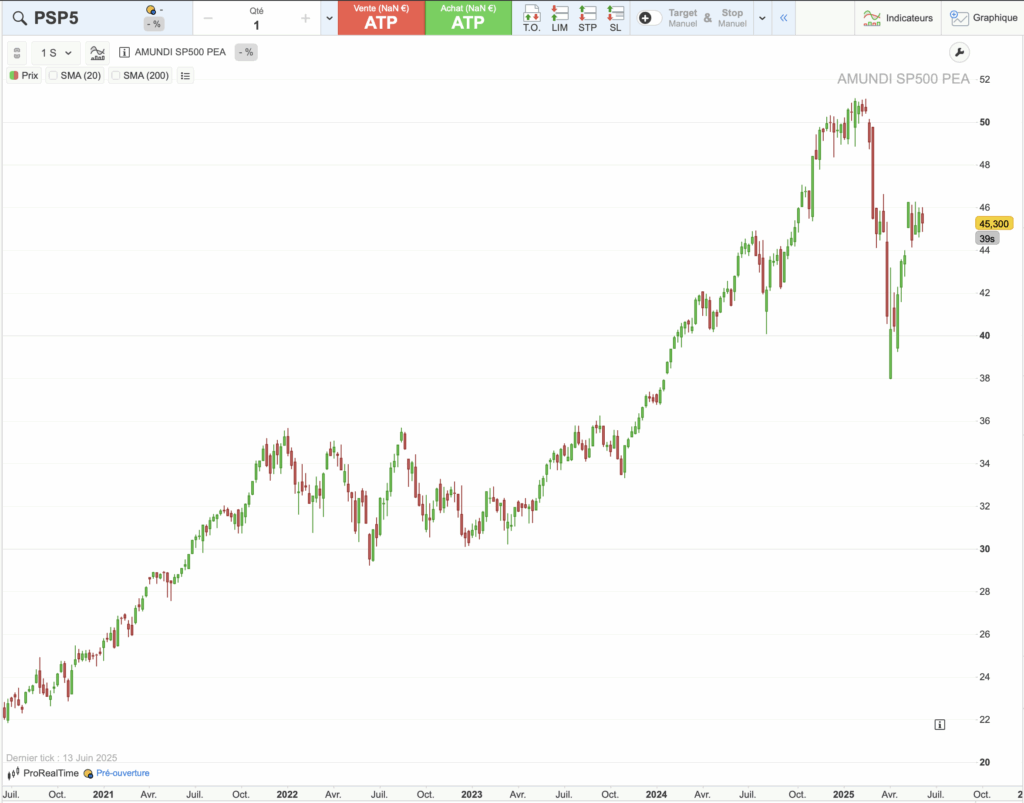Click the 39s countdown timer label
The width and height of the screenshot is (1024, 803).
point(987,239)
